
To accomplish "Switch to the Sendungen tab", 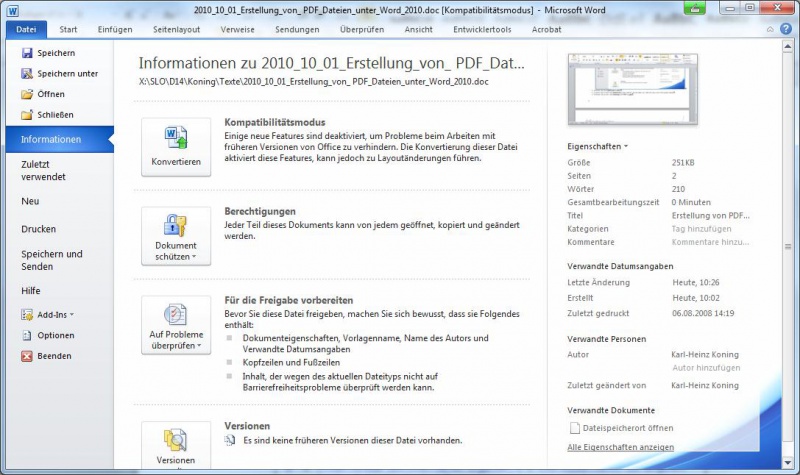I will click(297, 30).
